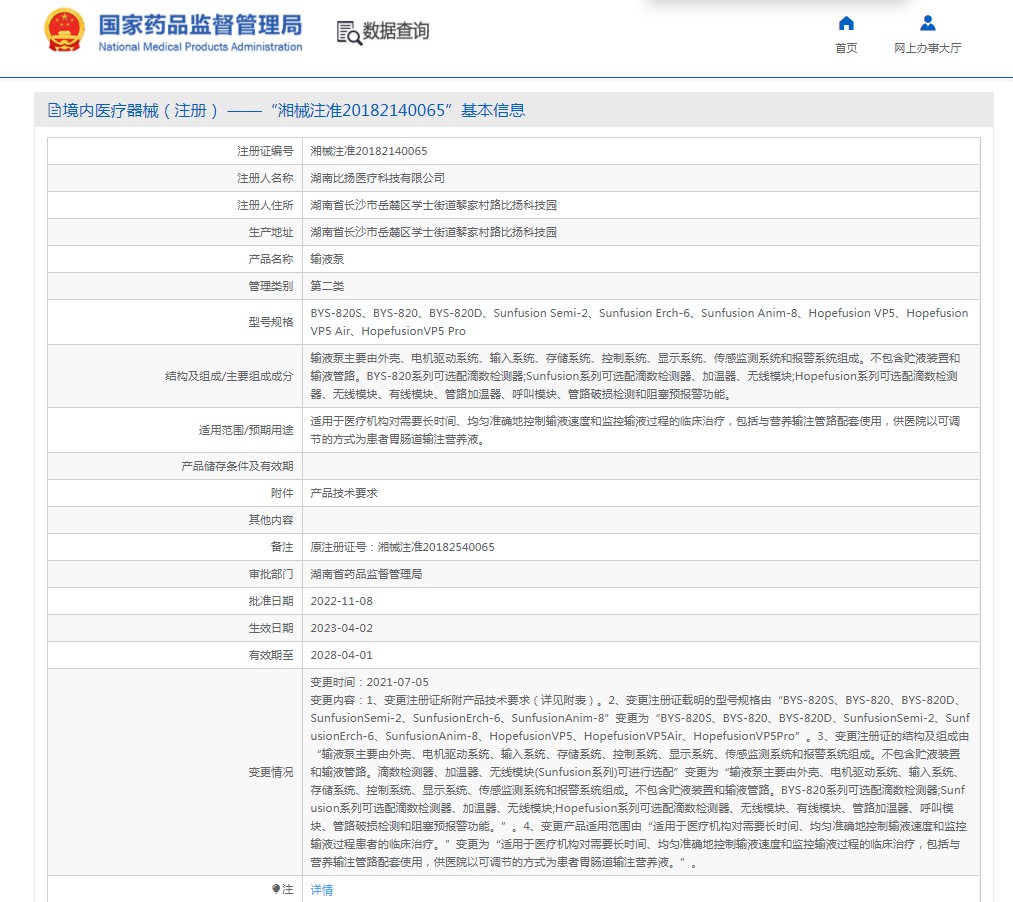The height and width of the screenshot is (902, 1013).
Task: Click the registration number 湘械注准20182140065 cell
Action: pos(369,151)
